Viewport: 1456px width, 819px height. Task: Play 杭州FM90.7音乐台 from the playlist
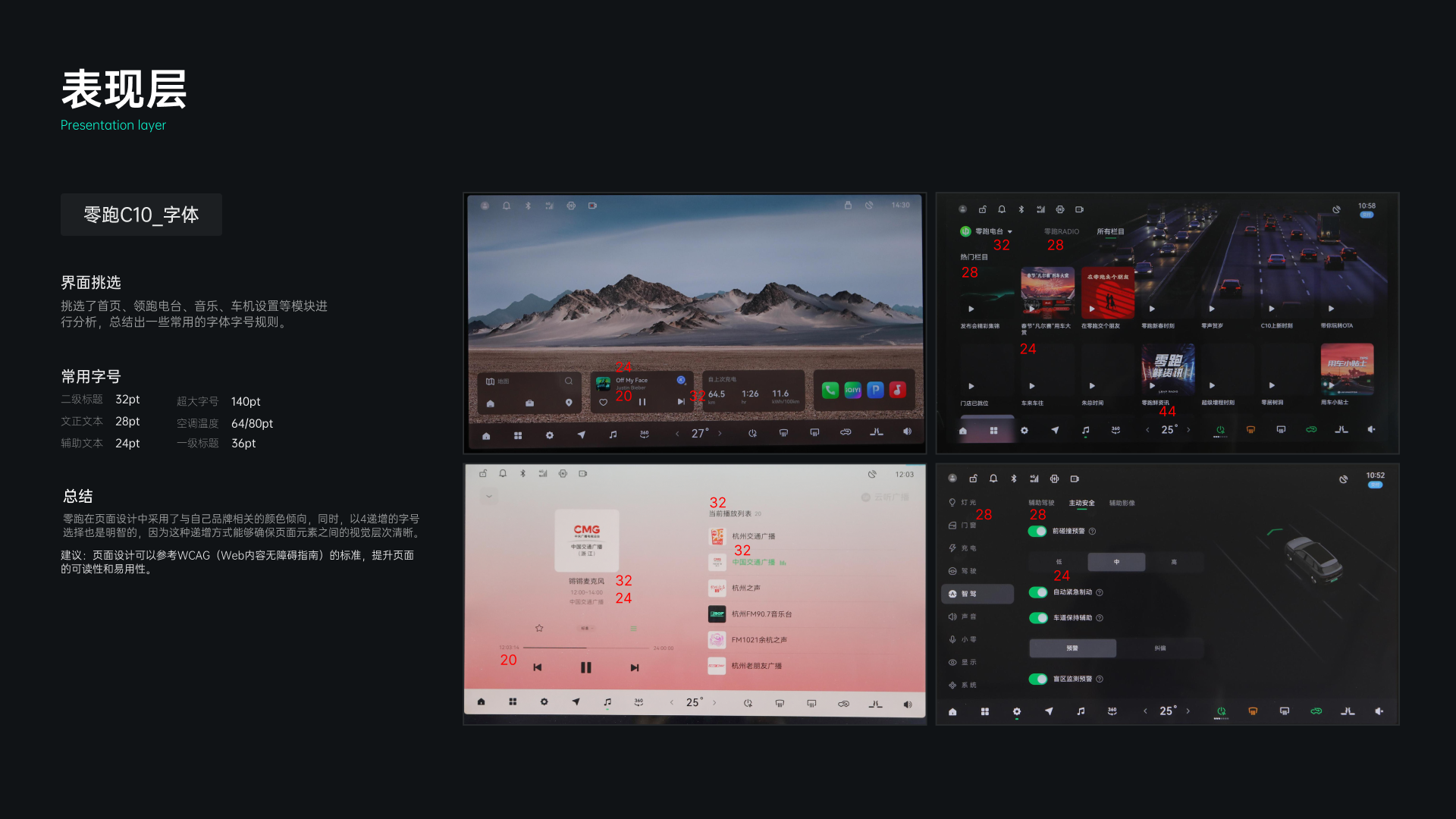tap(761, 614)
